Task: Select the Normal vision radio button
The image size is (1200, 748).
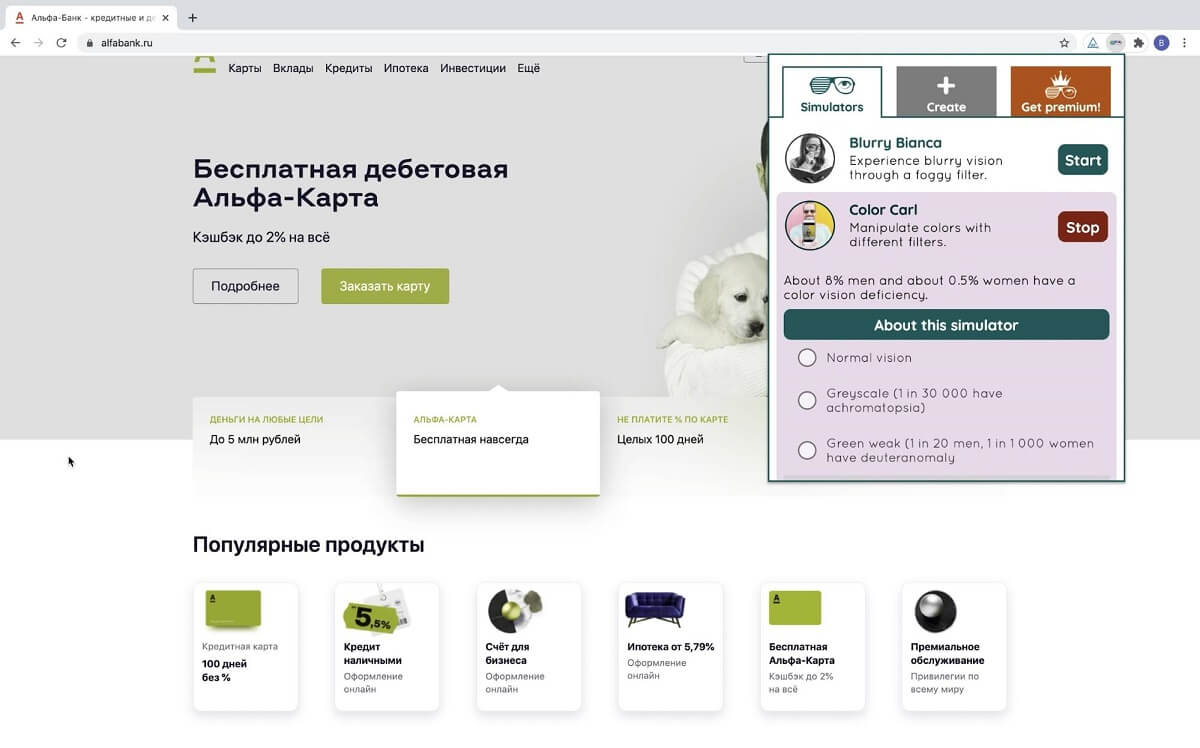Action: 807,357
